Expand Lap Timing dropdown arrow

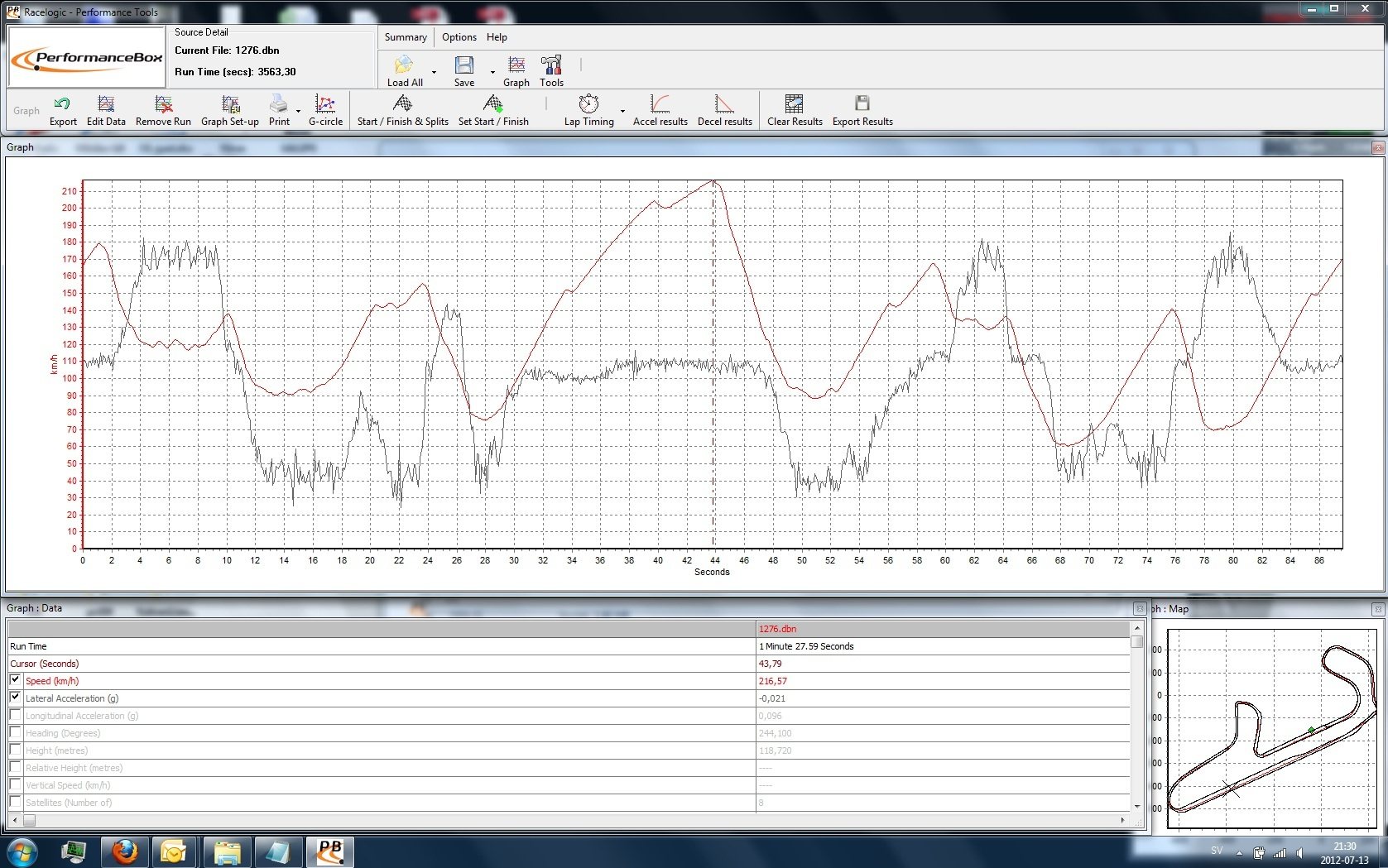coord(622,111)
